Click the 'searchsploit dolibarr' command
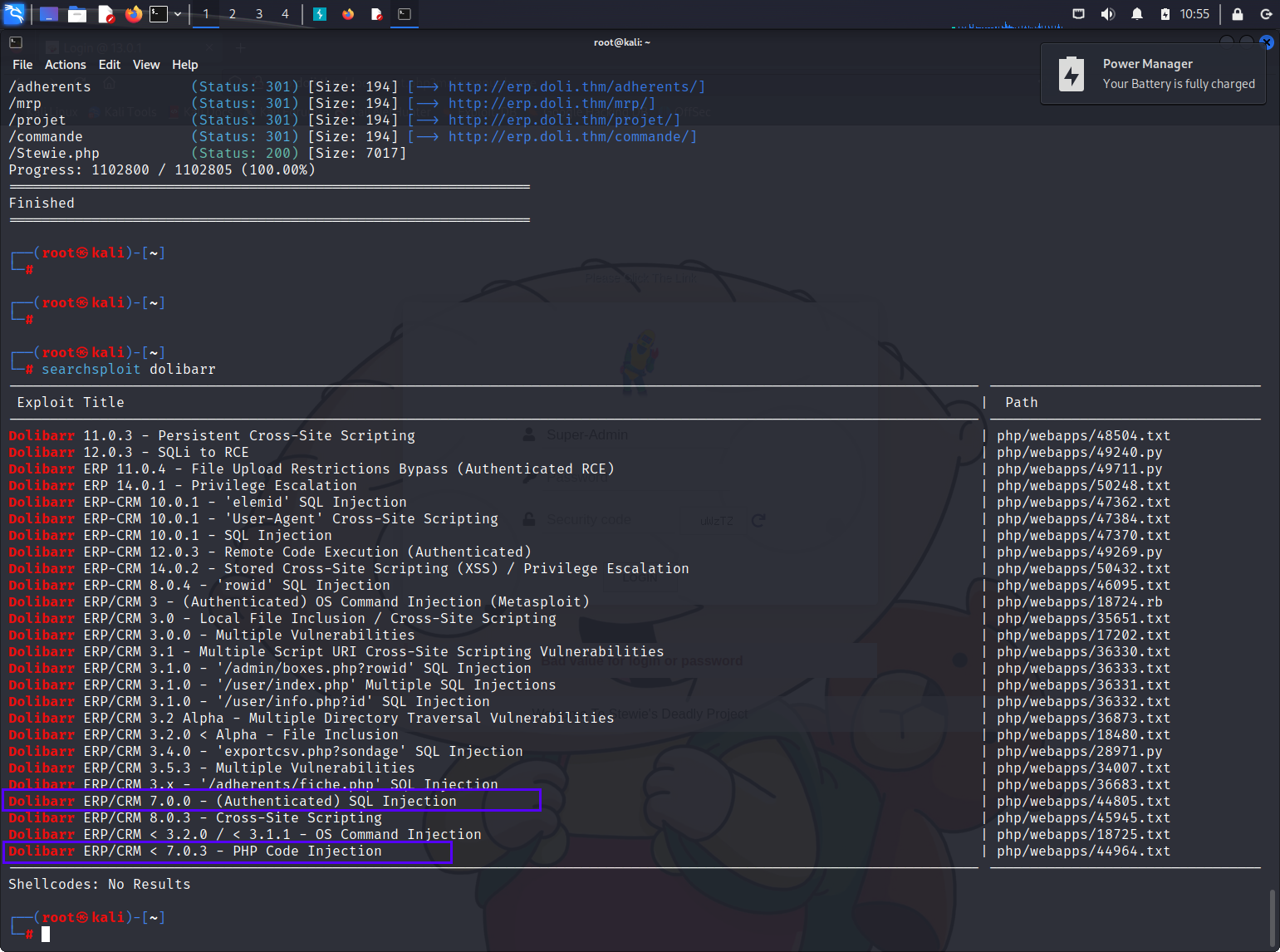 click(x=129, y=369)
